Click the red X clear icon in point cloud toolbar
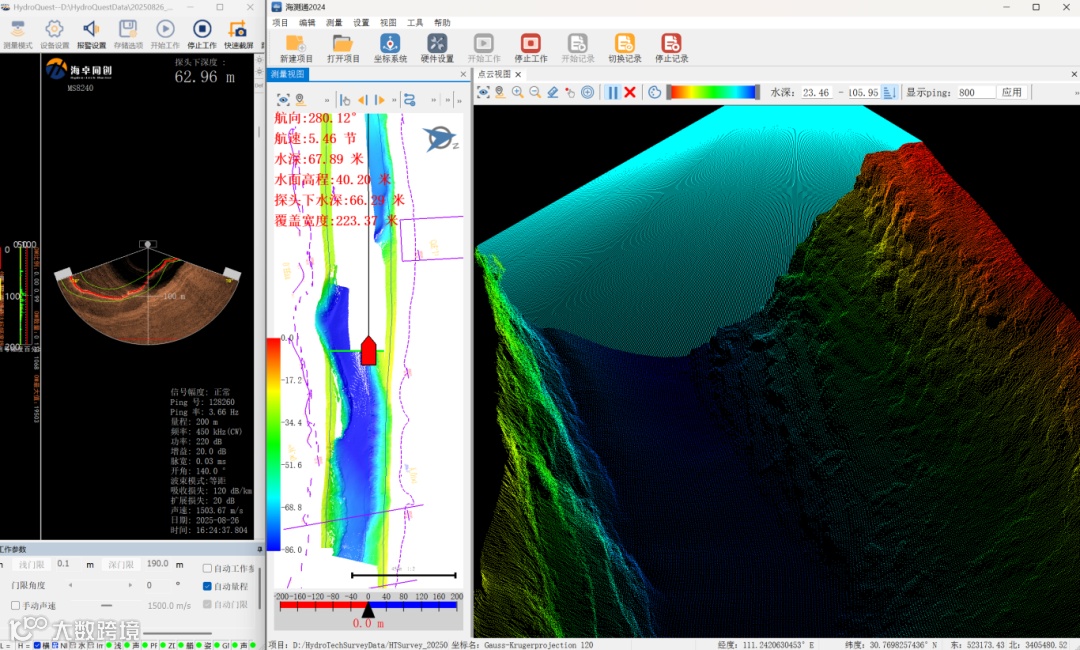This screenshot has height=650, width=1080. click(x=630, y=92)
